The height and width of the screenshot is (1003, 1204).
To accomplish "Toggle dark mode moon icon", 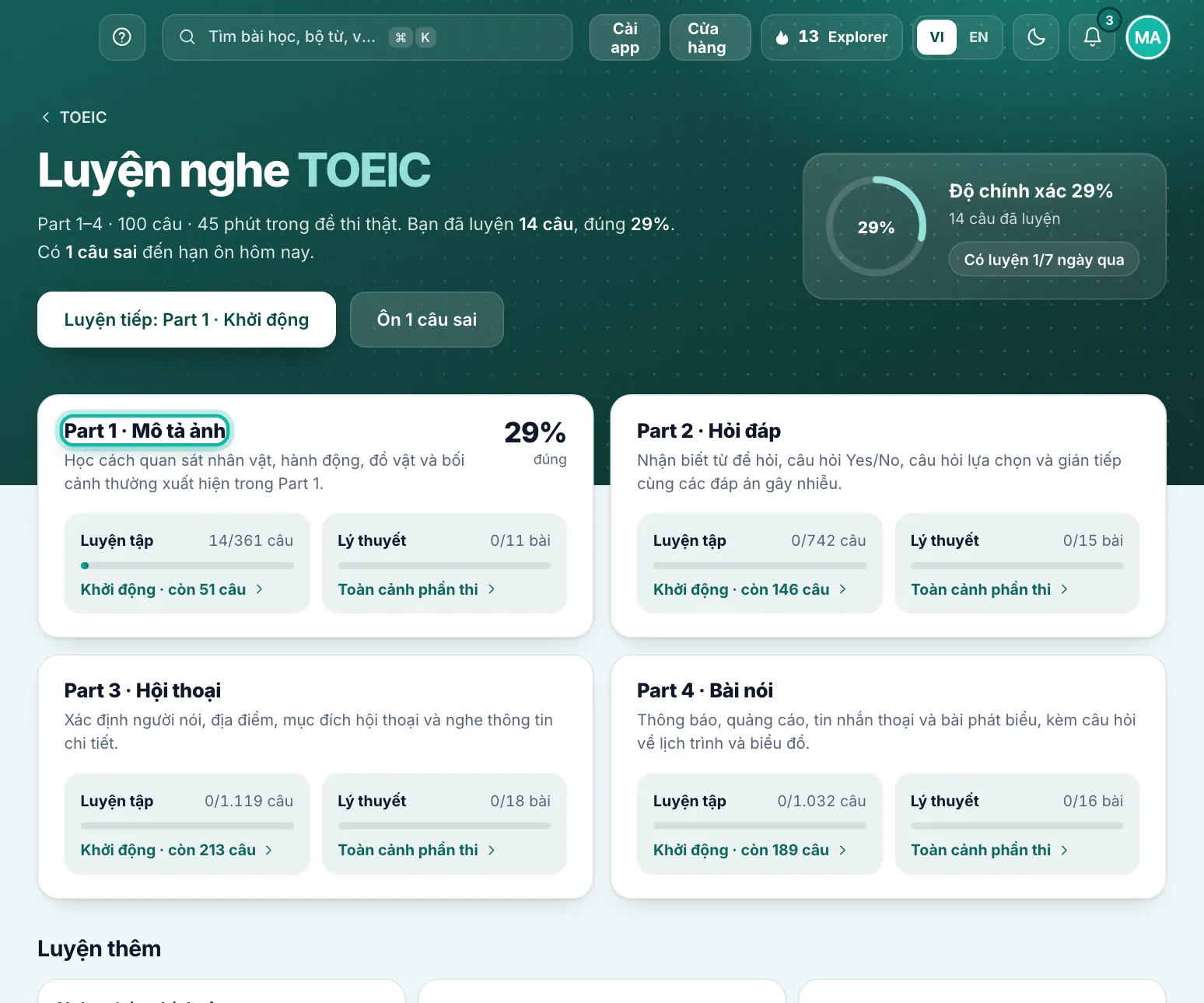I will point(1036,37).
